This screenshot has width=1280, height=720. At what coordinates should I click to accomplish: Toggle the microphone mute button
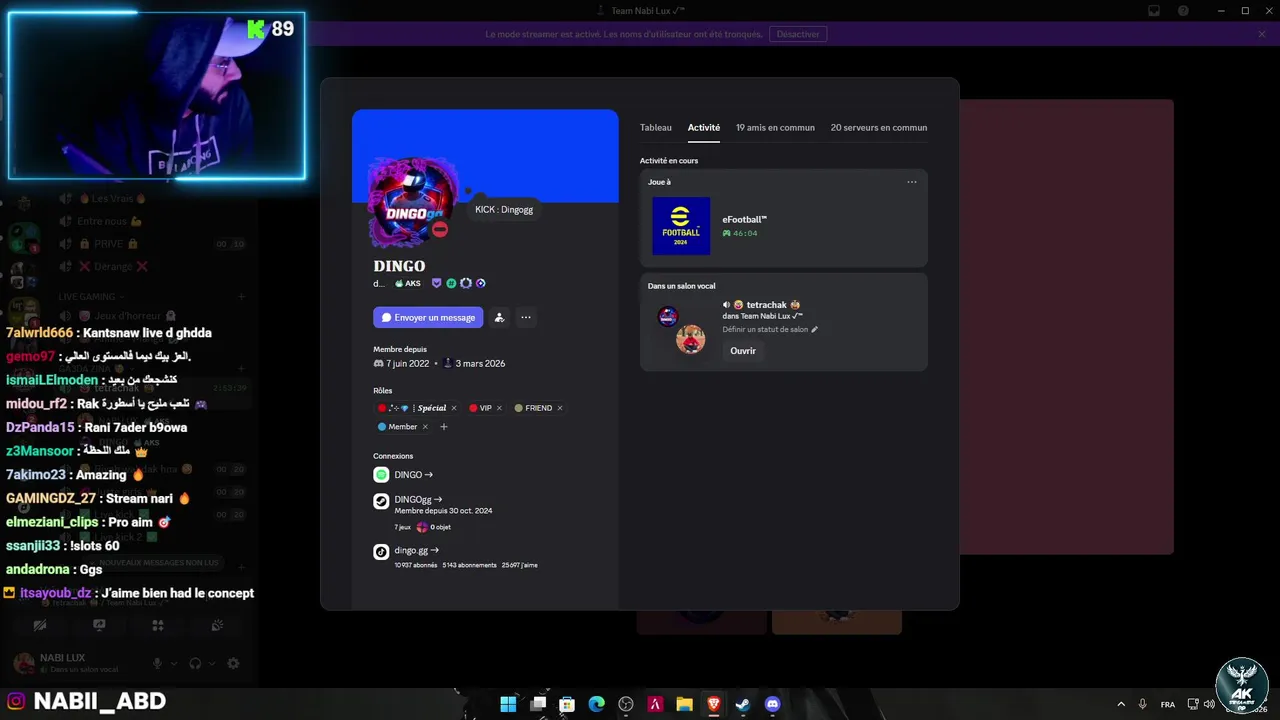(x=157, y=663)
